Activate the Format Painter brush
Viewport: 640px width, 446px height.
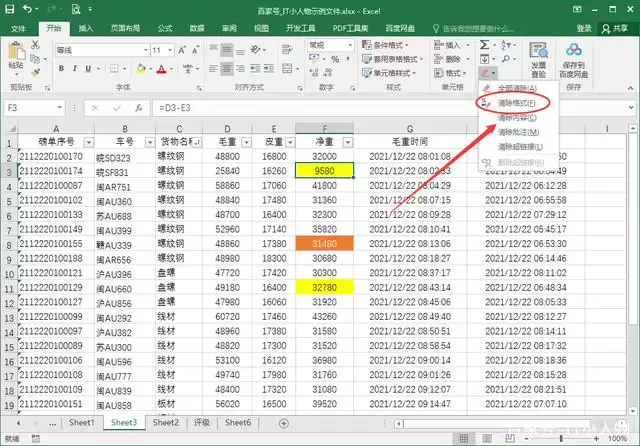pos(36,73)
